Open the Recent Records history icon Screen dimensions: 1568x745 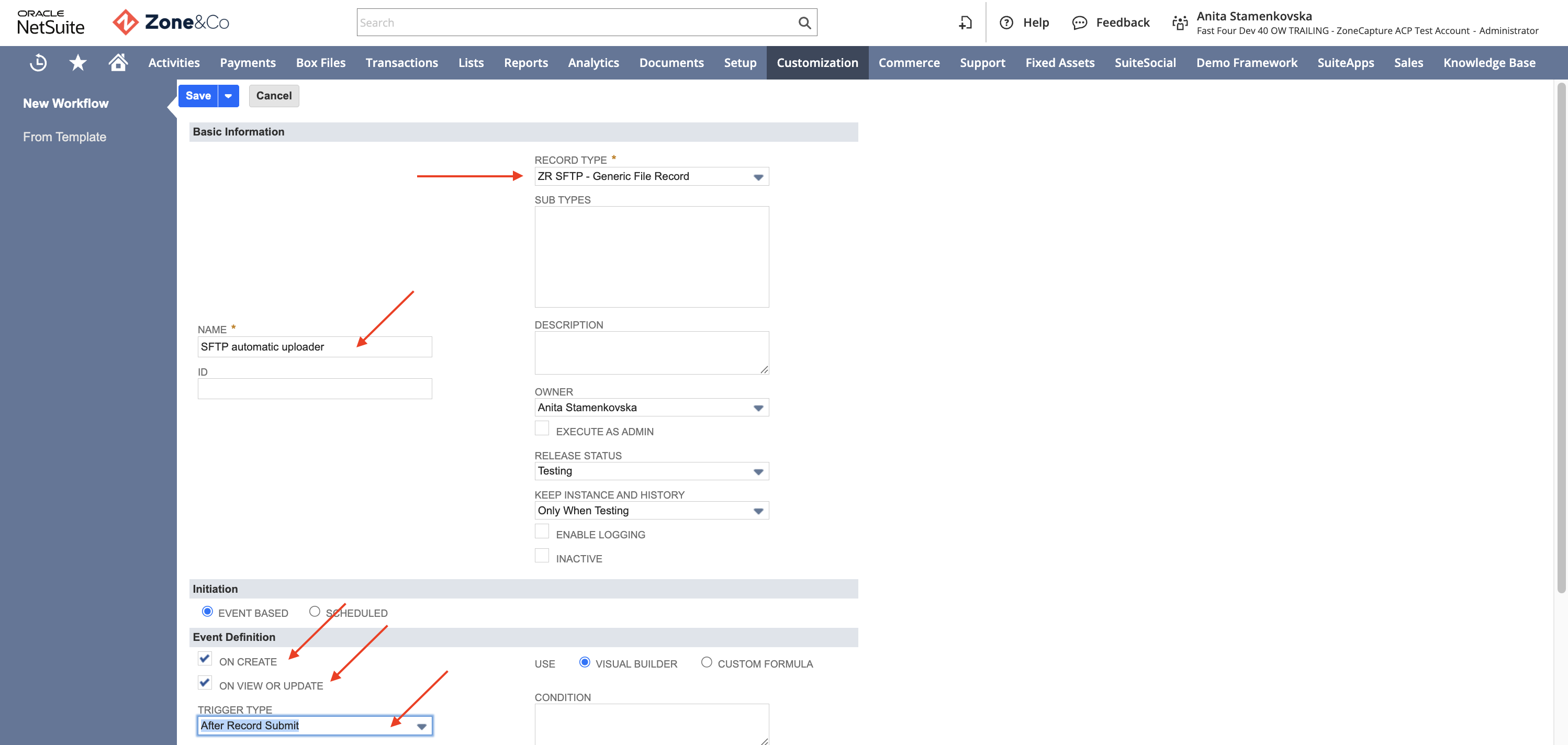pos(38,62)
